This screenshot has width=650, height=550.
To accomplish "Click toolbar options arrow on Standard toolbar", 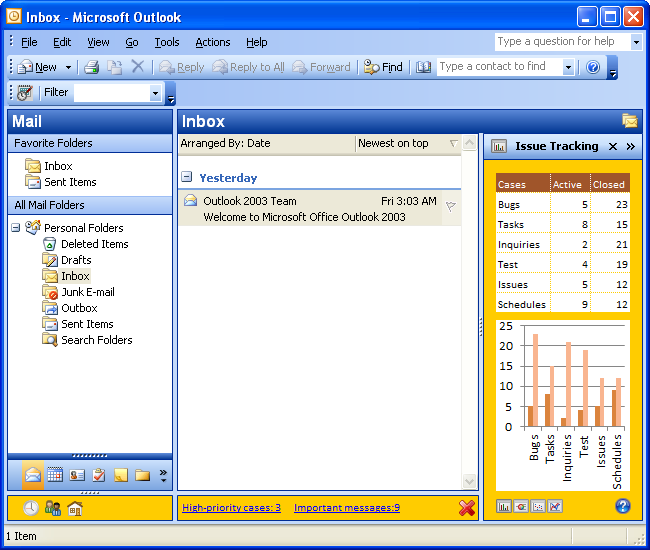I will click(612, 67).
